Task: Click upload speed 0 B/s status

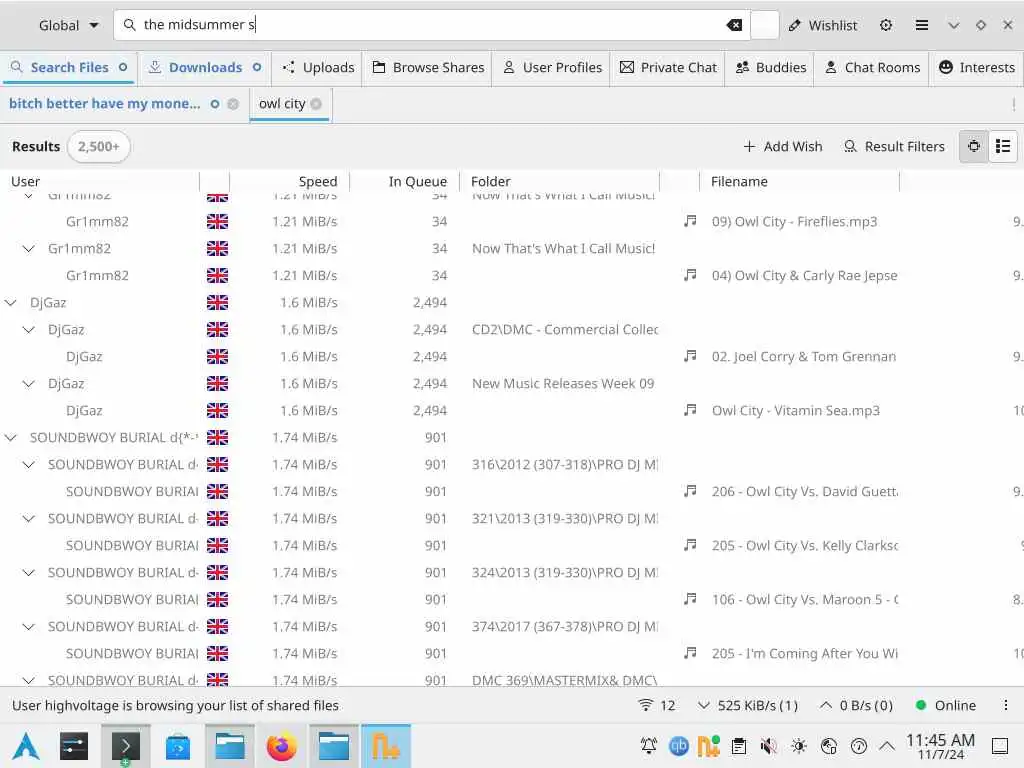Action: click(x=856, y=705)
